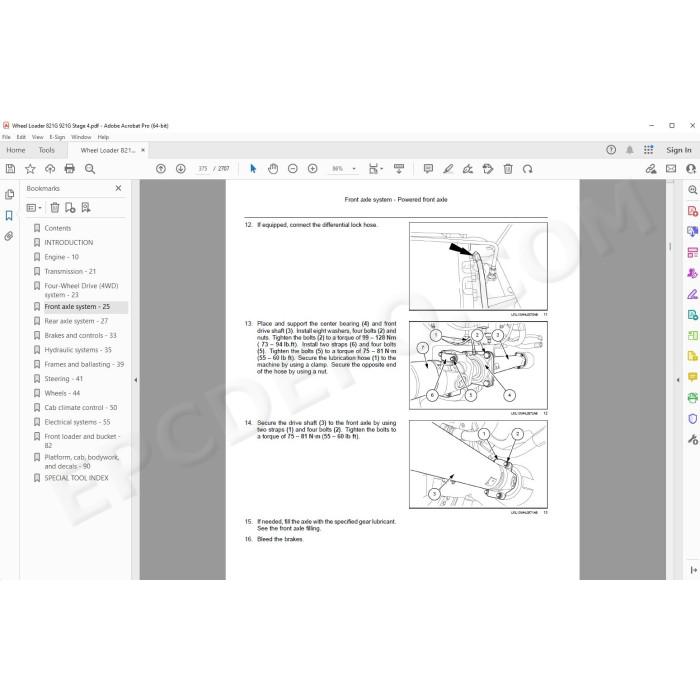The height and width of the screenshot is (700, 700).
Task: Open the View menu
Action: tap(38, 137)
